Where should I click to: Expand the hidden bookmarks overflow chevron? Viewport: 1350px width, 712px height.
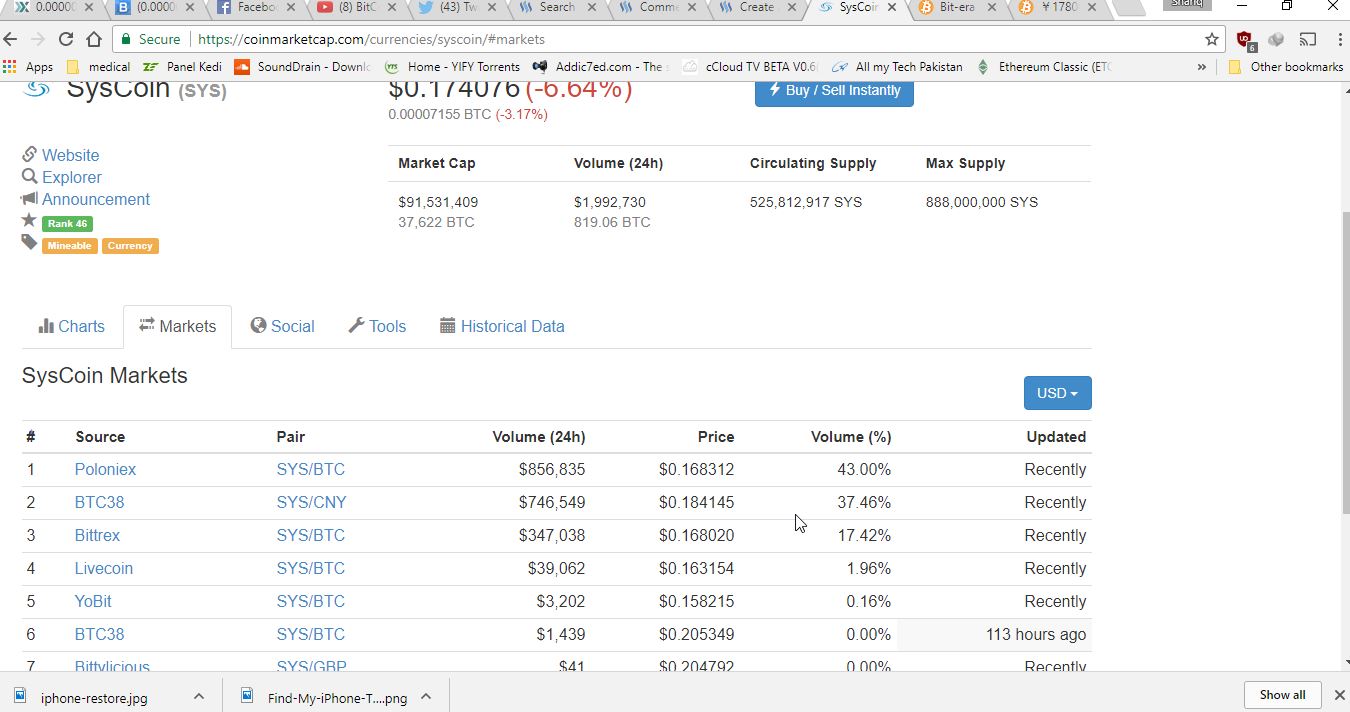(1201, 67)
